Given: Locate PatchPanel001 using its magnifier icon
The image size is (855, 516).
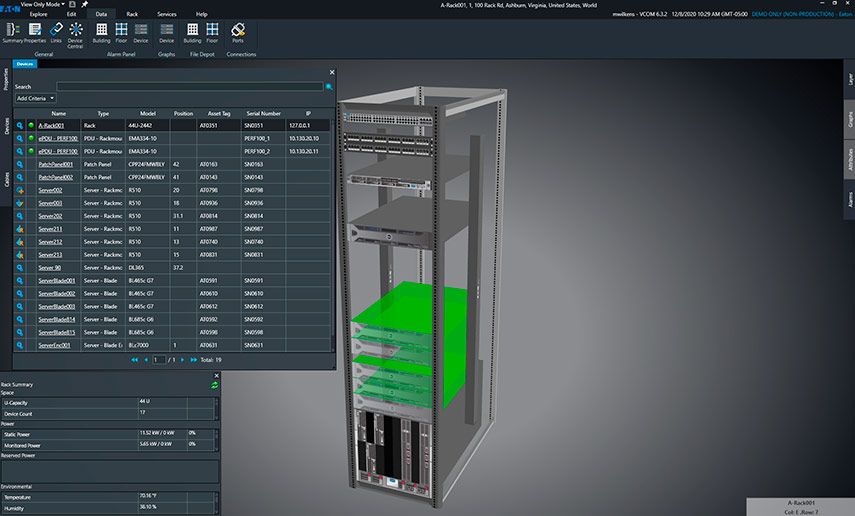Looking at the screenshot, I should pos(20,164).
